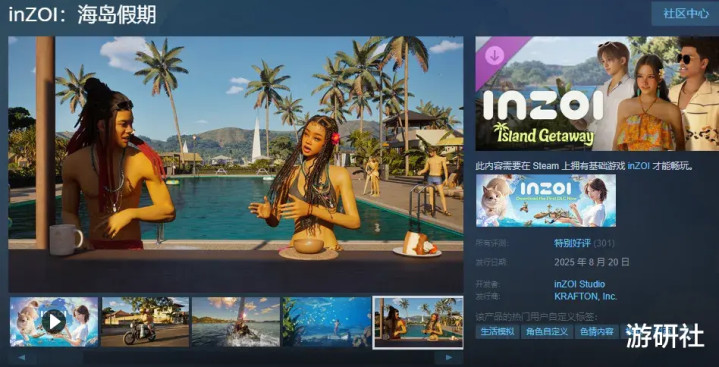Screen dimensions: 719x367
Task: Click the Island Getaway header image
Action: tap(597, 94)
